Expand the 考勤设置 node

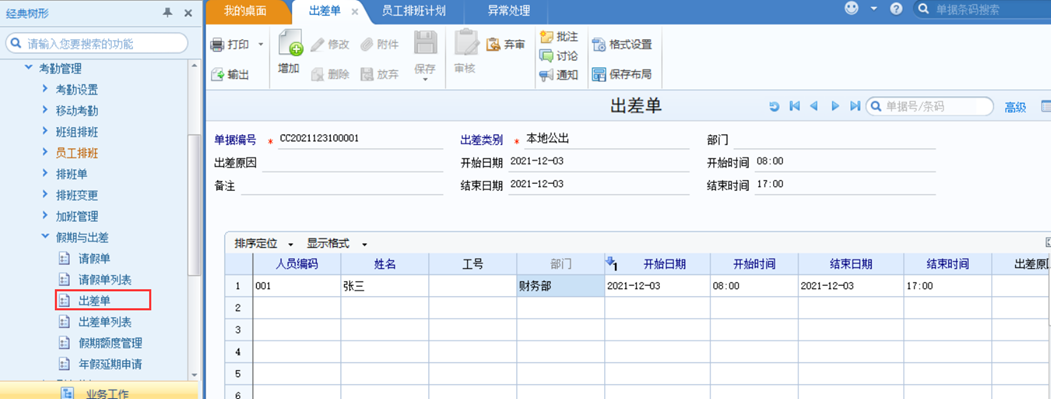pyautogui.click(x=45, y=89)
